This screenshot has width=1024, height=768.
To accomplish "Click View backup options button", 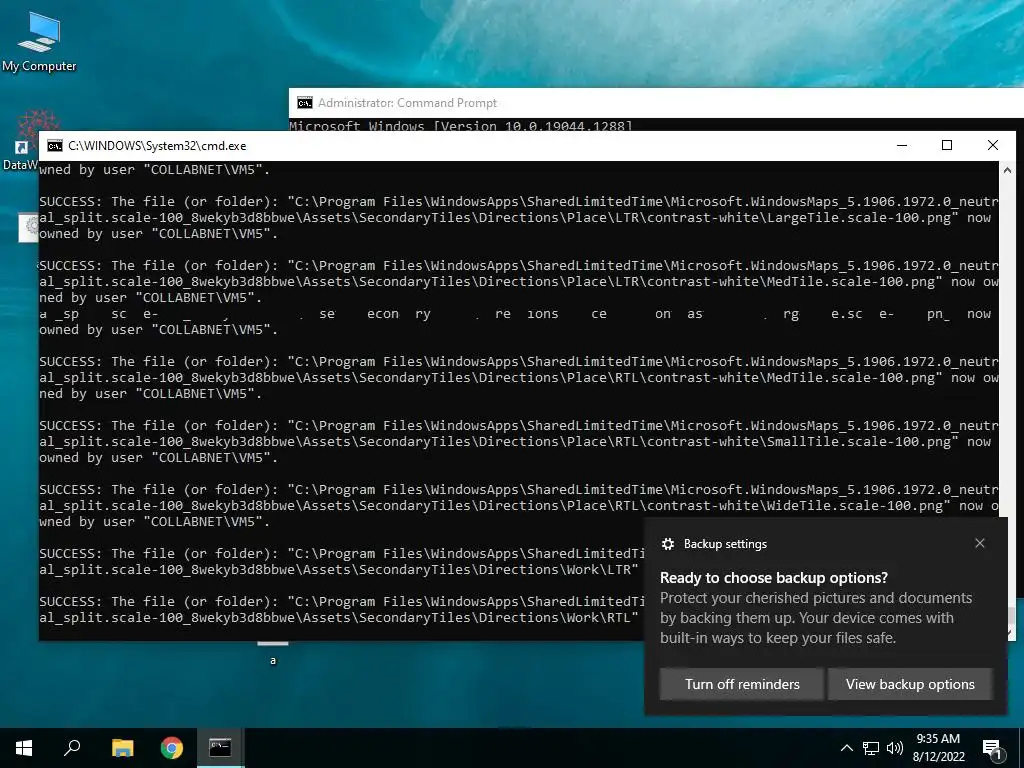I will 910,684.
